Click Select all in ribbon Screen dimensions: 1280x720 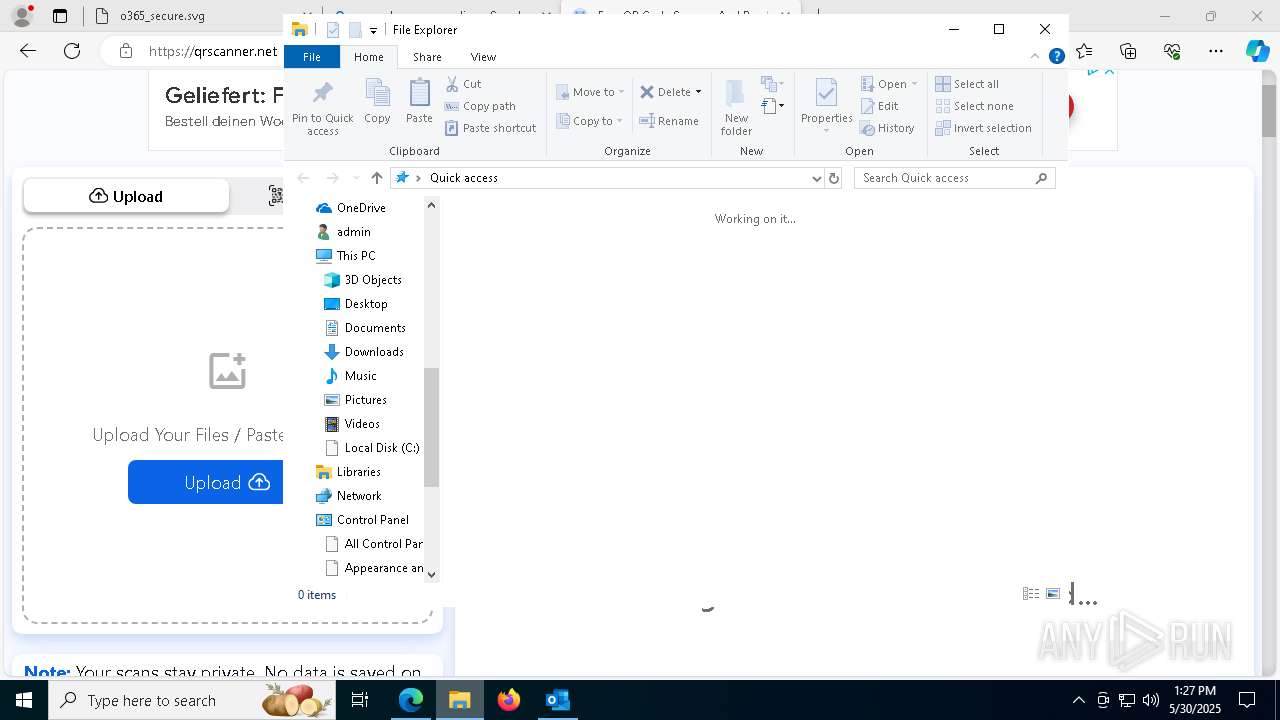pyautogui.click(x=967, y=84)
